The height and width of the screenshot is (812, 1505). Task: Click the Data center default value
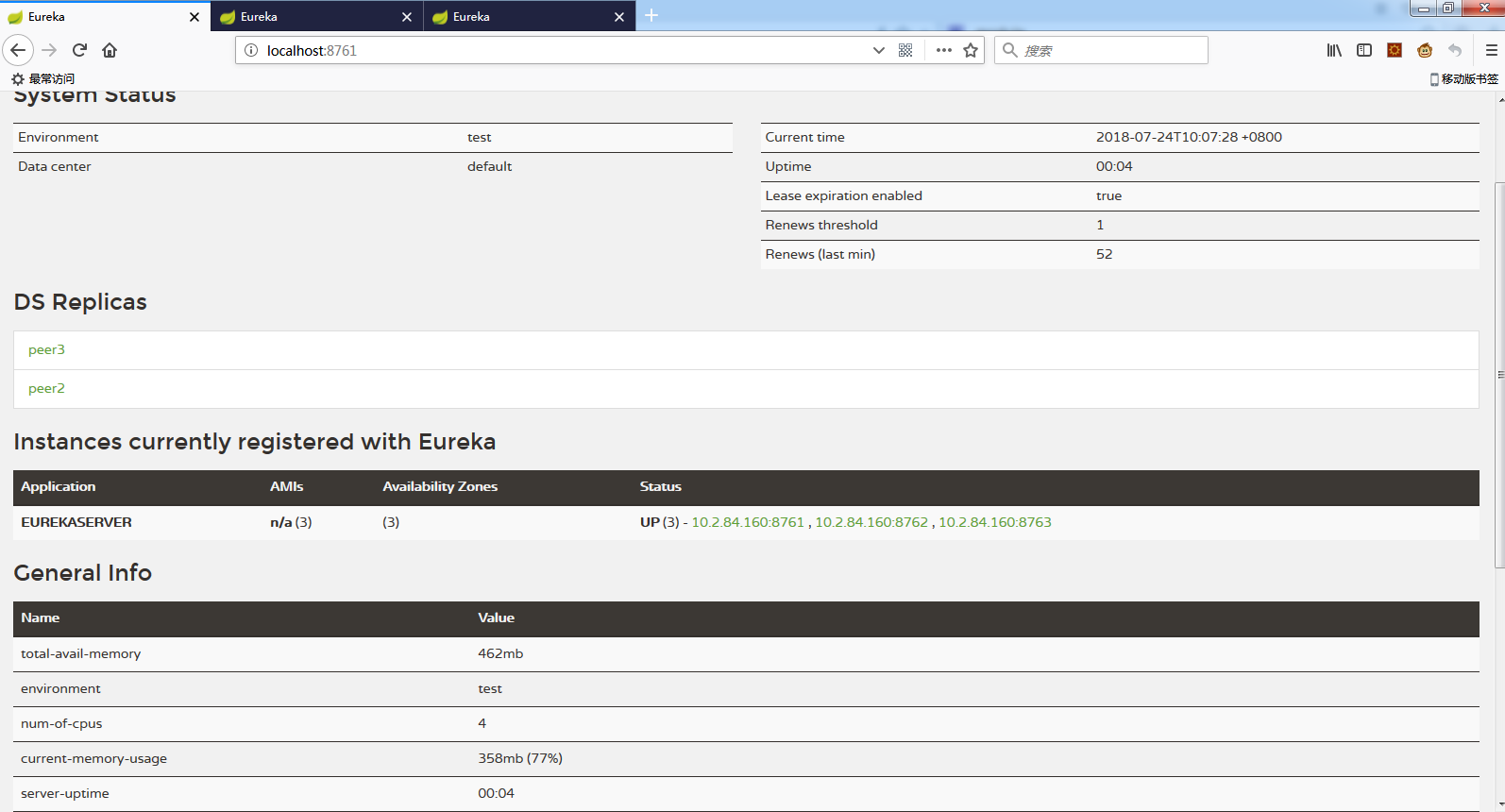pos(489,166)
